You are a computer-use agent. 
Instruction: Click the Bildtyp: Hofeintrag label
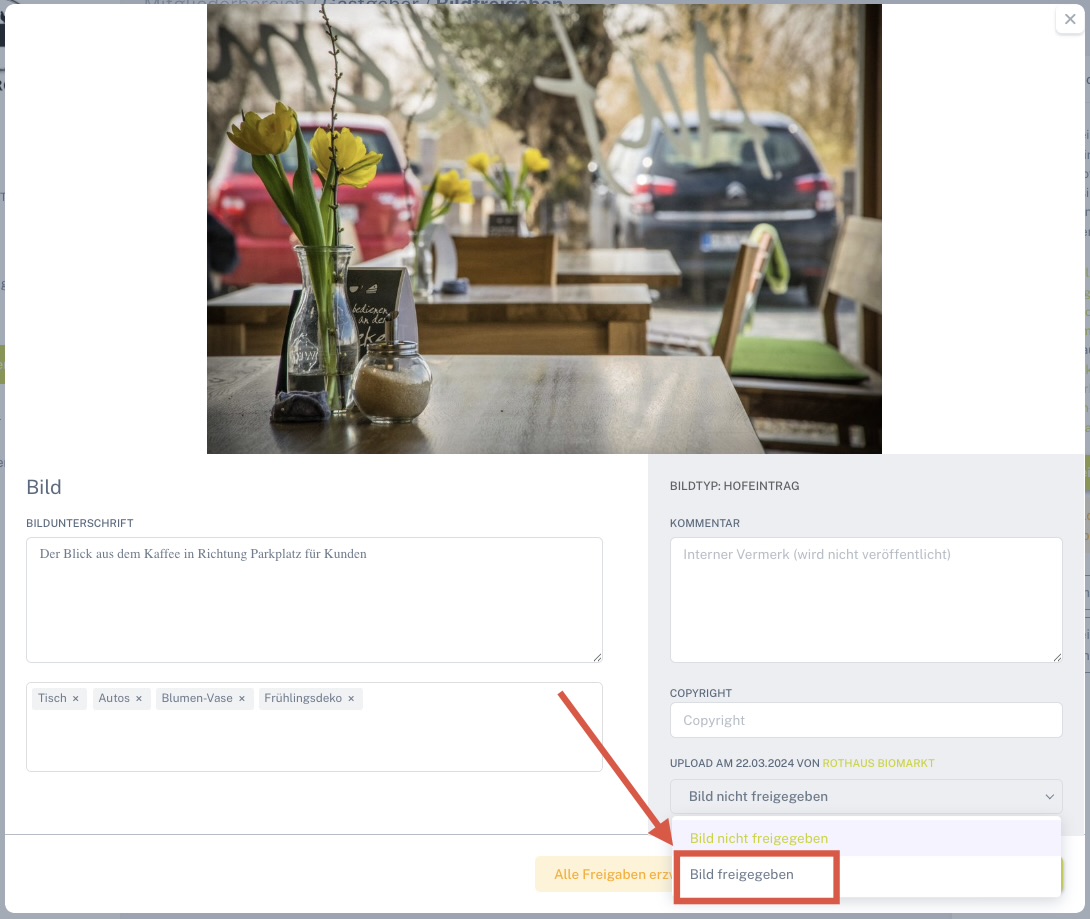[734, 486]
